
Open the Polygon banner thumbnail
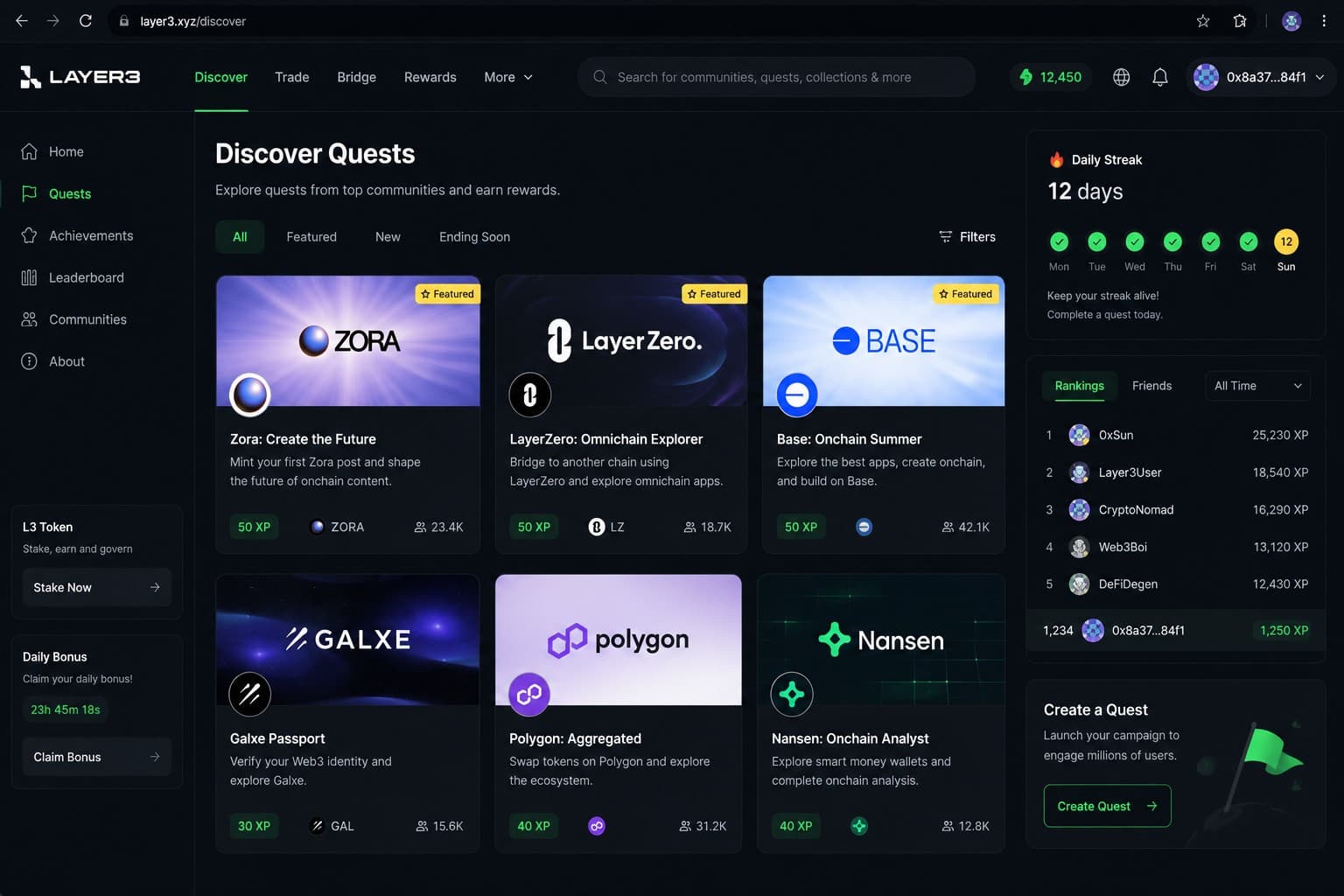coord(618,640)
